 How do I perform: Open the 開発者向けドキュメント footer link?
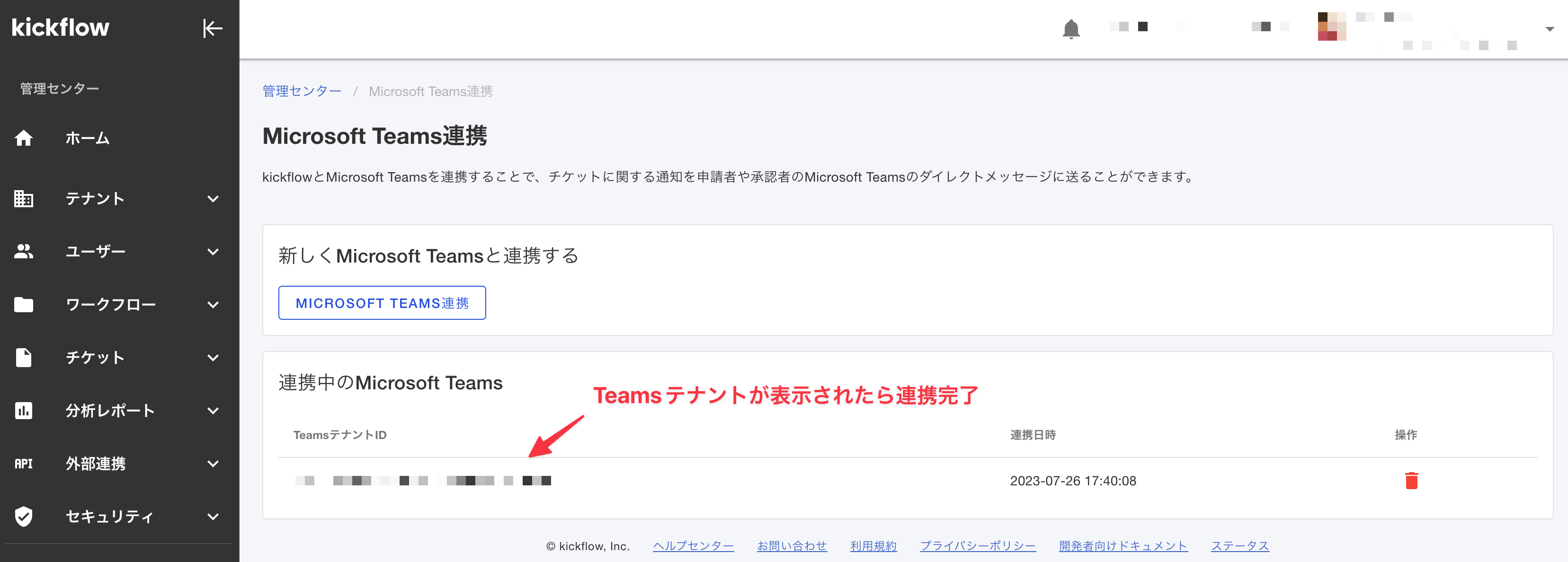click(x=1123, y=545)
